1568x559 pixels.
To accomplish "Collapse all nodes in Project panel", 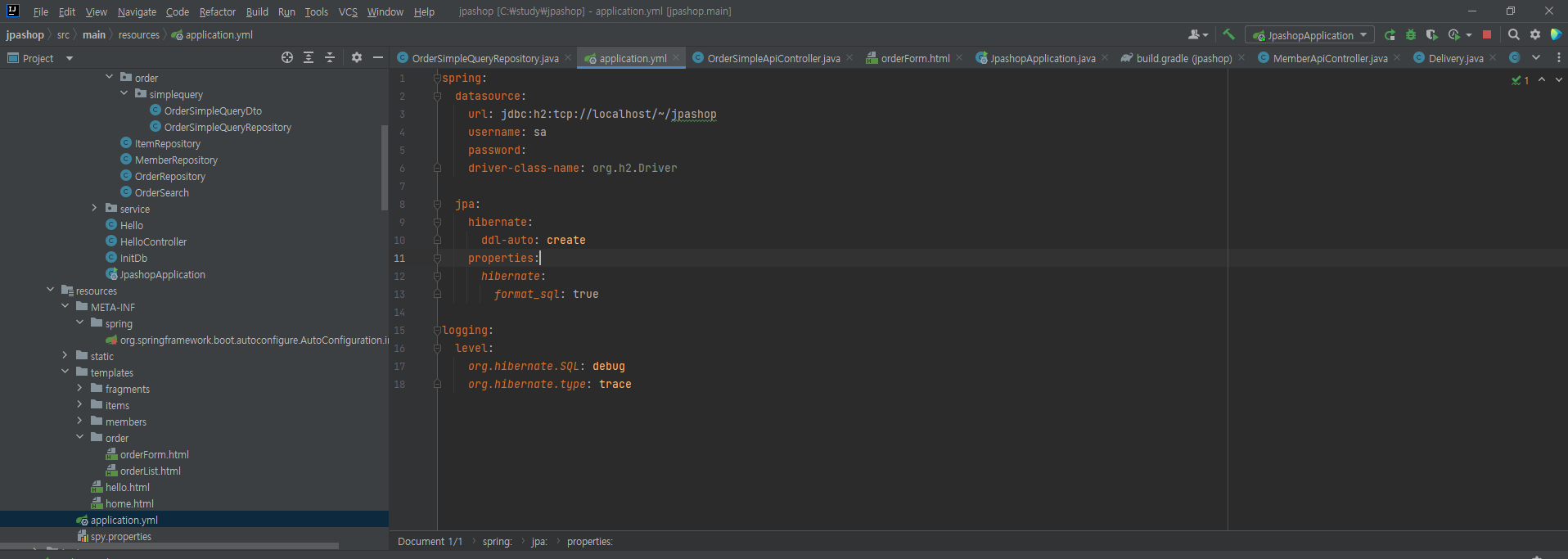I will click(x=330, y=57).
